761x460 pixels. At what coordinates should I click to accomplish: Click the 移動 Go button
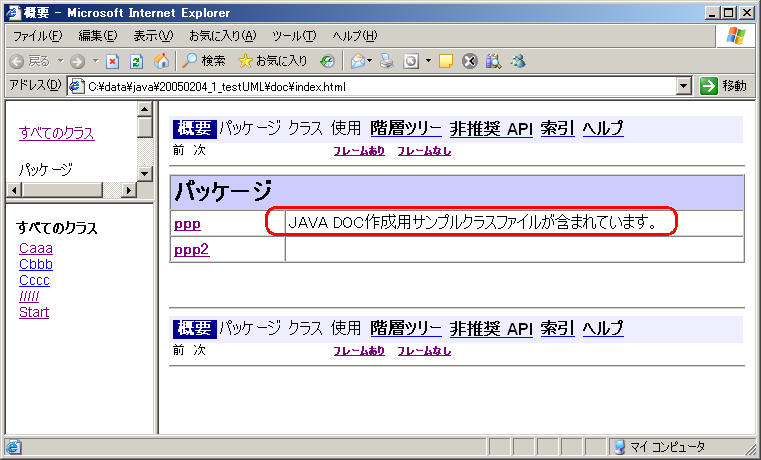tap(724, 86)
